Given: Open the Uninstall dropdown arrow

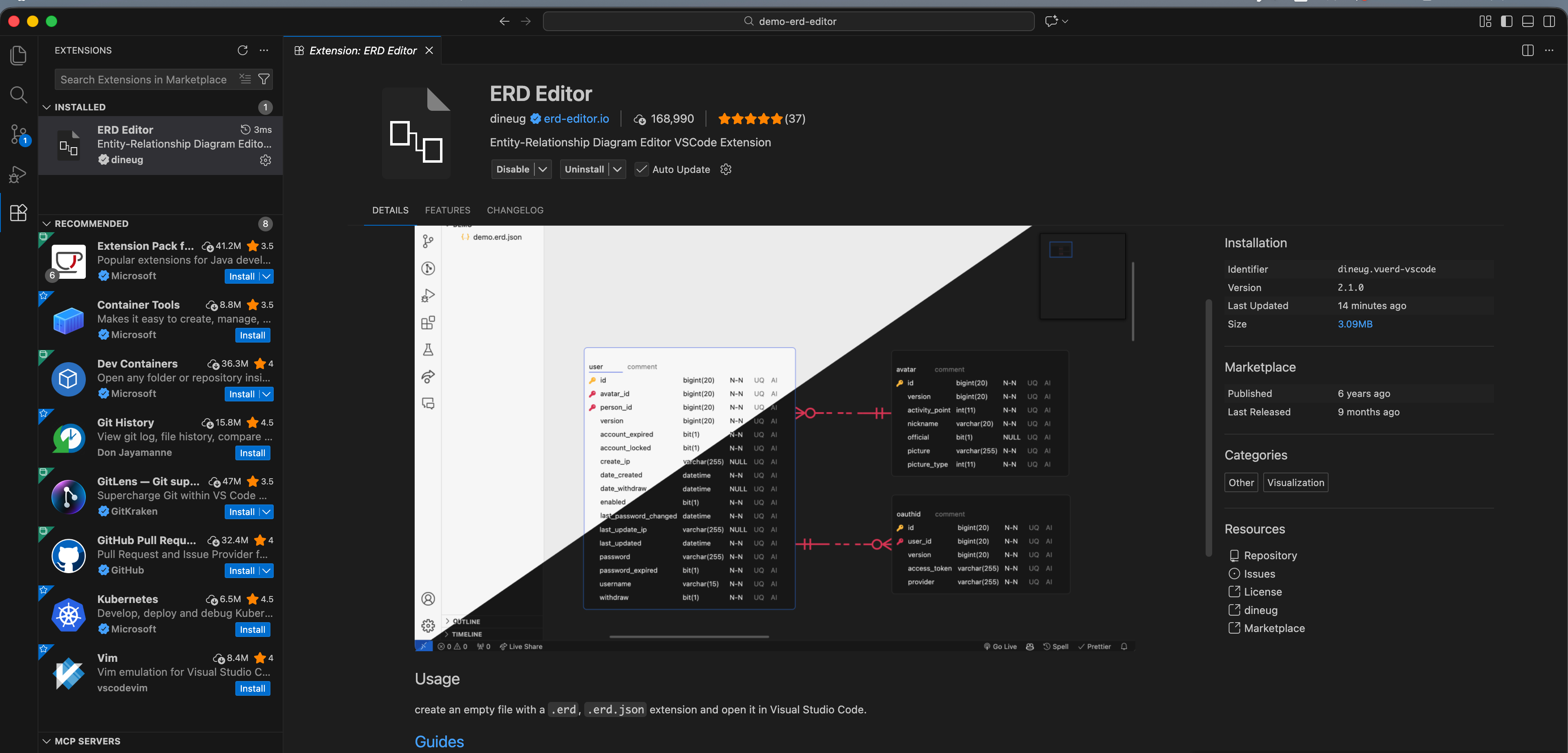Looking at the screenshot, I should click(617, 169).
